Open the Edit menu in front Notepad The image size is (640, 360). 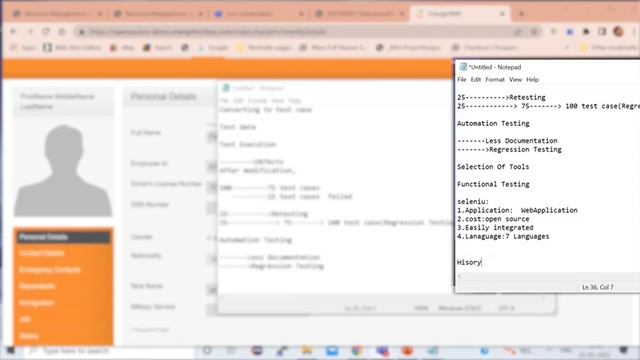pos(476,80)
